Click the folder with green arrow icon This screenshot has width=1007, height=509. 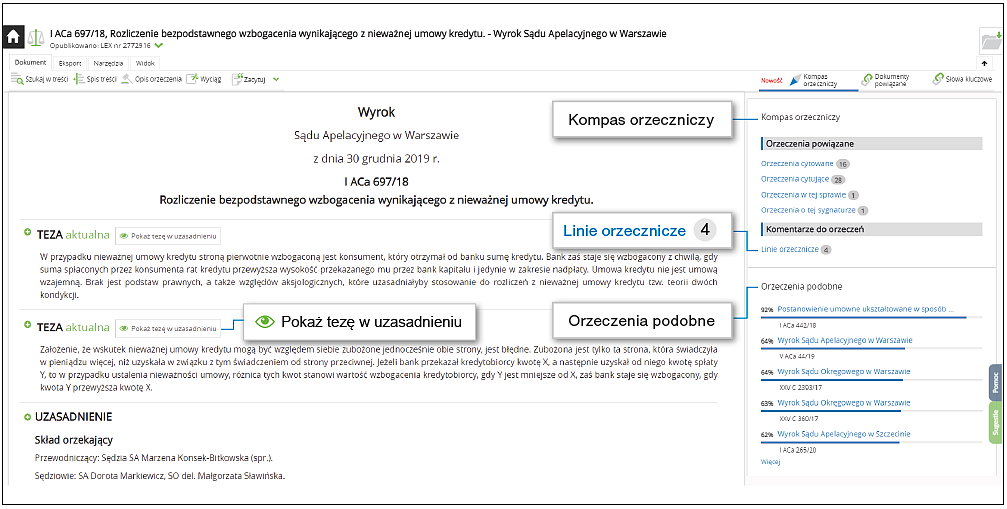pos(990,40)
